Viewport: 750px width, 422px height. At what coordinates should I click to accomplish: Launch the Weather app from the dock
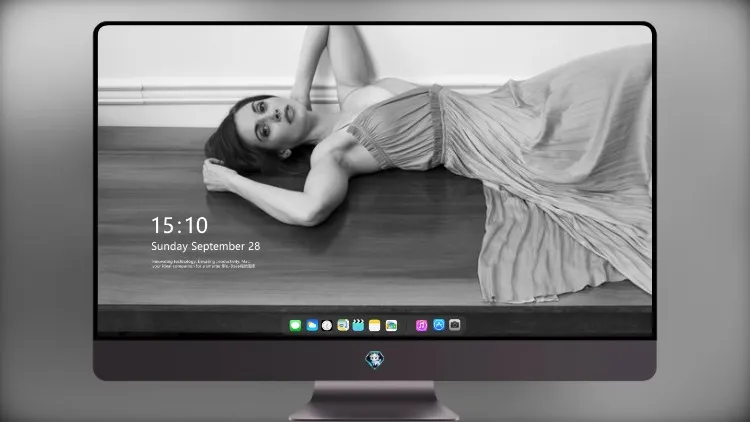point(312,326)
